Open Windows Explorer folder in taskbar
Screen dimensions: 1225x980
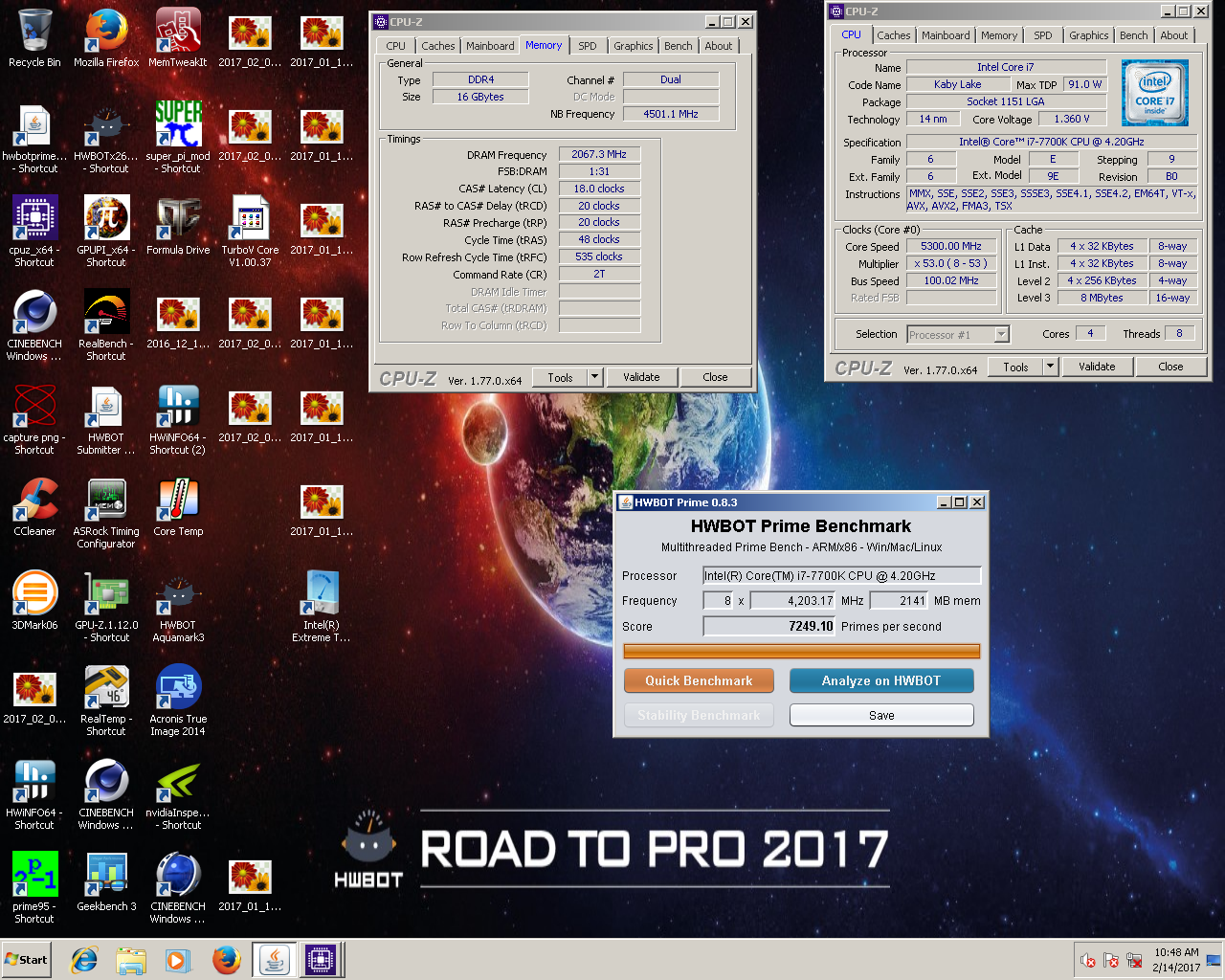tap(131, 960)
